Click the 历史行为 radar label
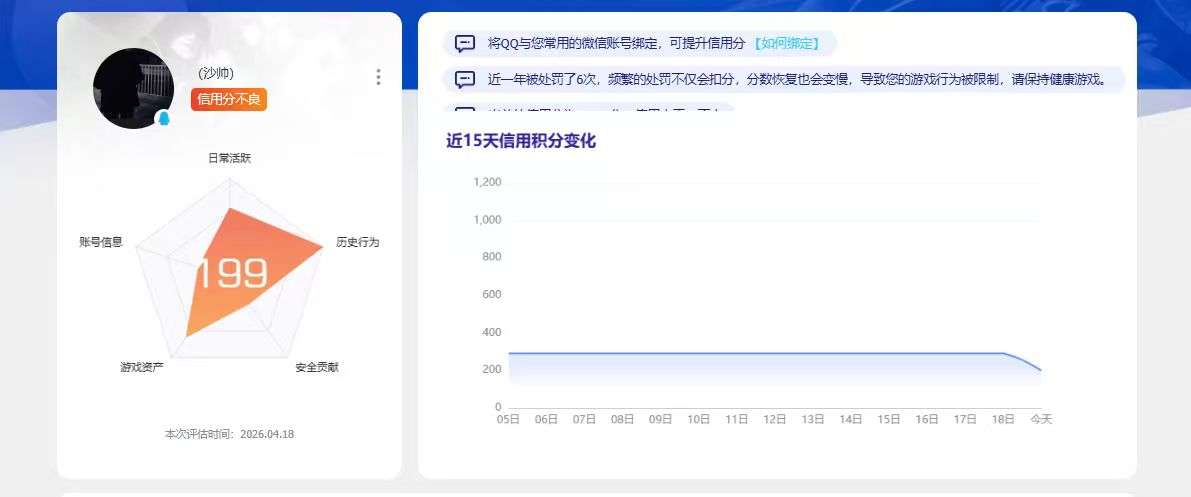Image resolution: width=1191 pixels, height=497 pixels. (358, 242)
